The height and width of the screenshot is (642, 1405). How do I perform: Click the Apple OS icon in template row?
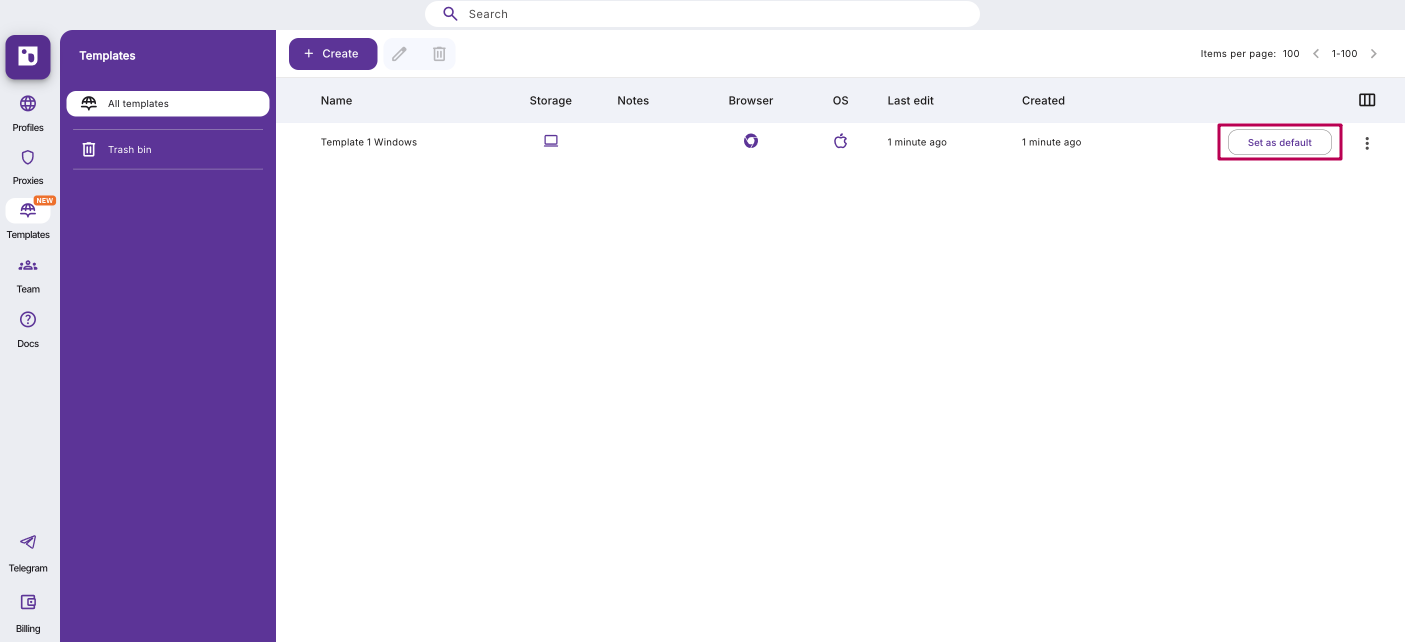(841, 141)
